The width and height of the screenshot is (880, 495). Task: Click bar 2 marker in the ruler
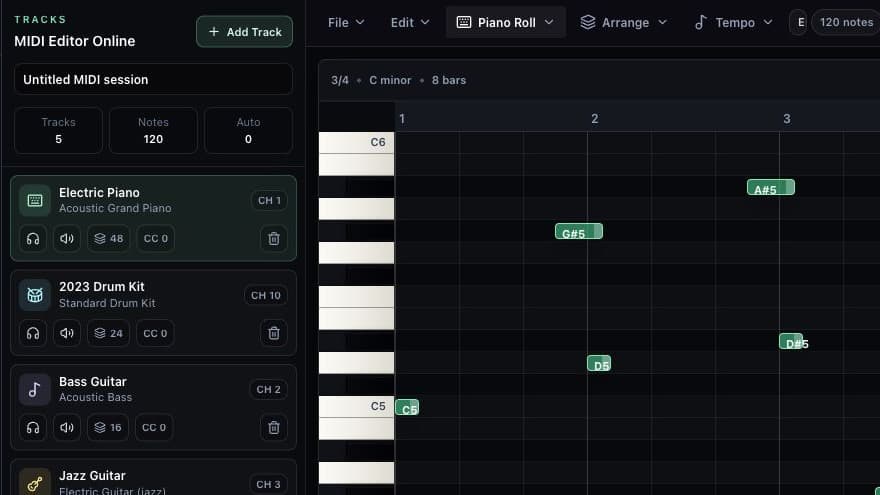point(594,119)
